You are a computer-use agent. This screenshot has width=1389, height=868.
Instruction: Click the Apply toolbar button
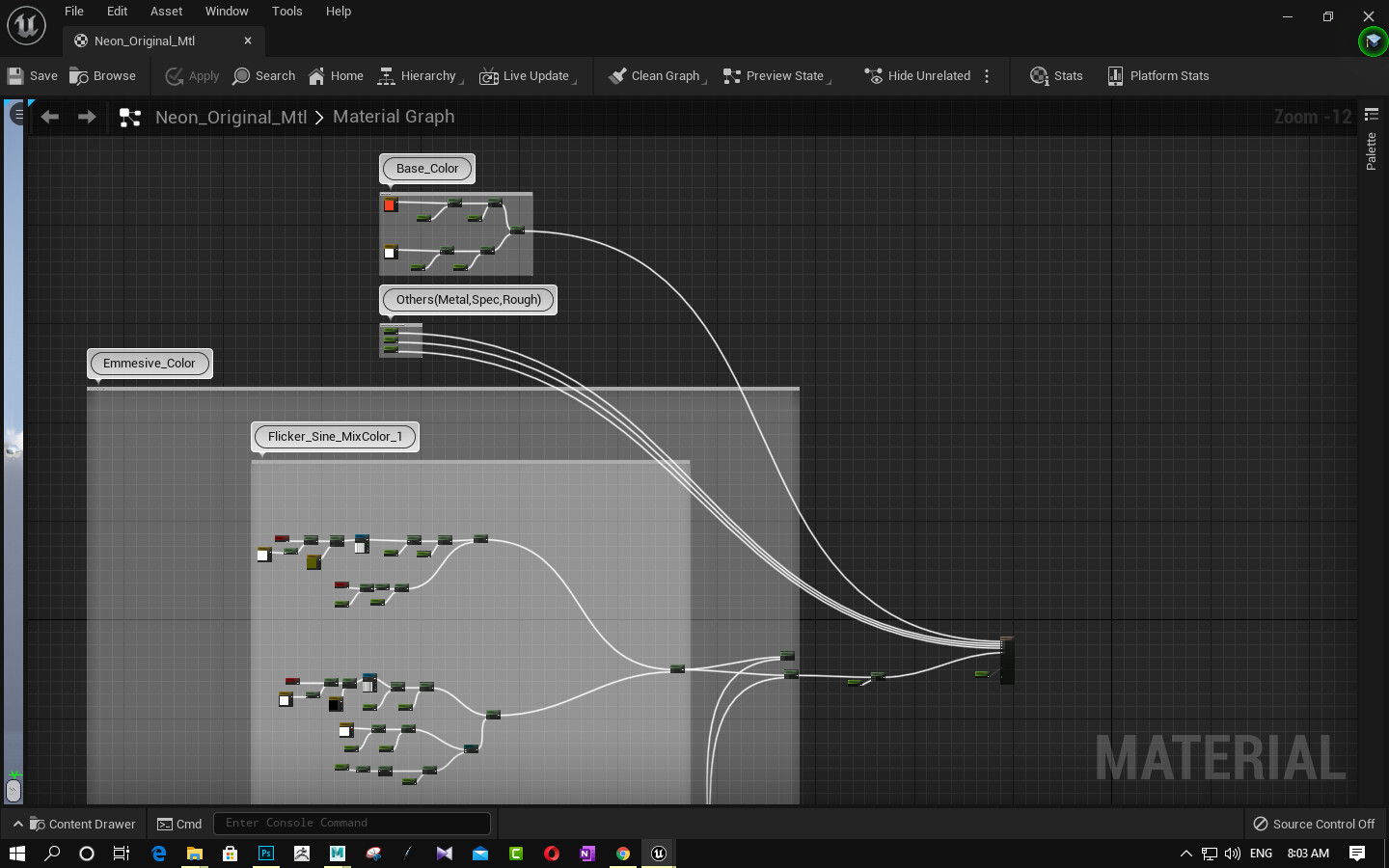tap(192, 76)
